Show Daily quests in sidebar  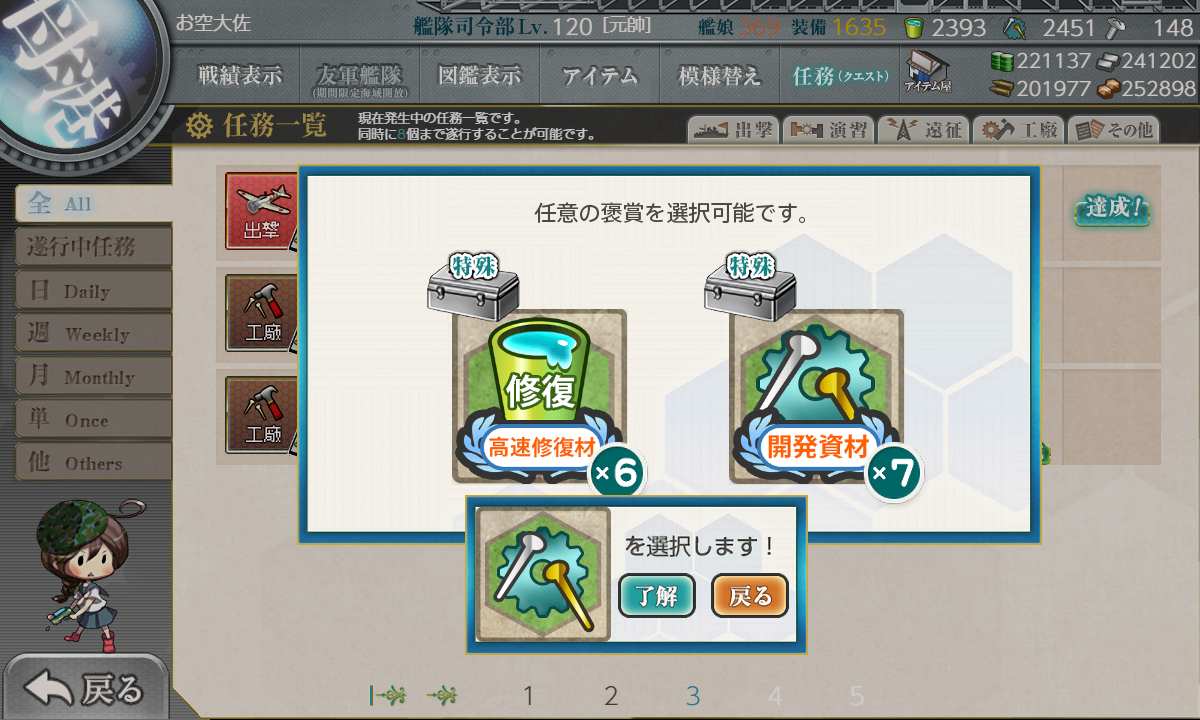pos(93,290)
